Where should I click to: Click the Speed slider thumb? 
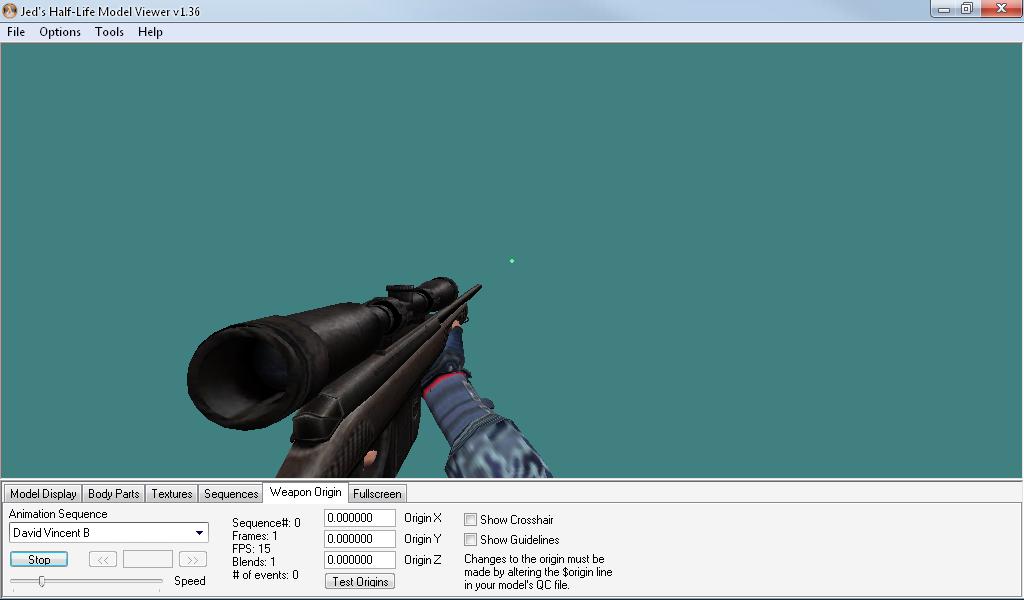pyautogui.click(x=42, y=580)
